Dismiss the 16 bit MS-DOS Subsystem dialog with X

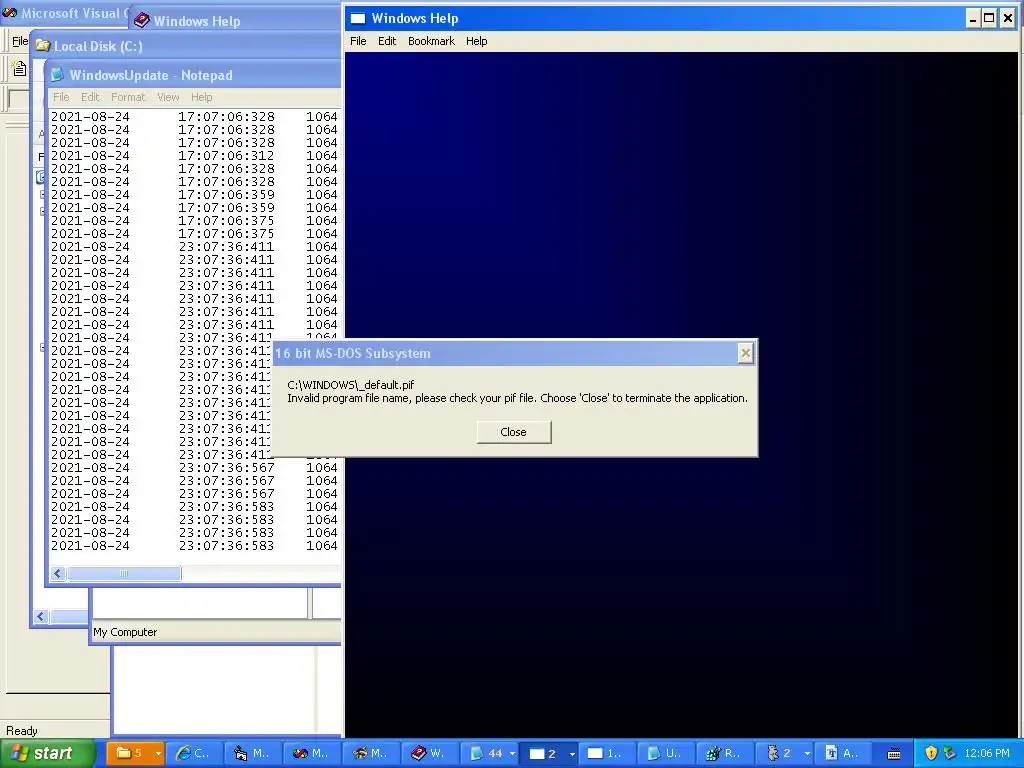click(x=745, y=353)
